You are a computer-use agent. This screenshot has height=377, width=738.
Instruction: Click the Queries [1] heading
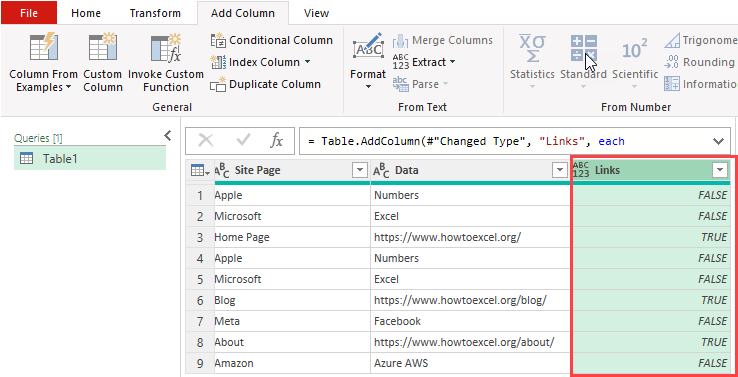38,138
